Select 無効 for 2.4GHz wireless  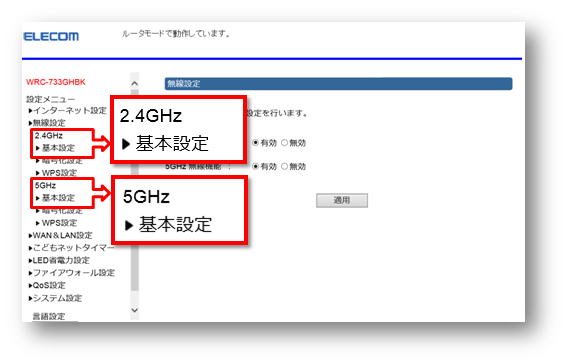click(285, 143)
